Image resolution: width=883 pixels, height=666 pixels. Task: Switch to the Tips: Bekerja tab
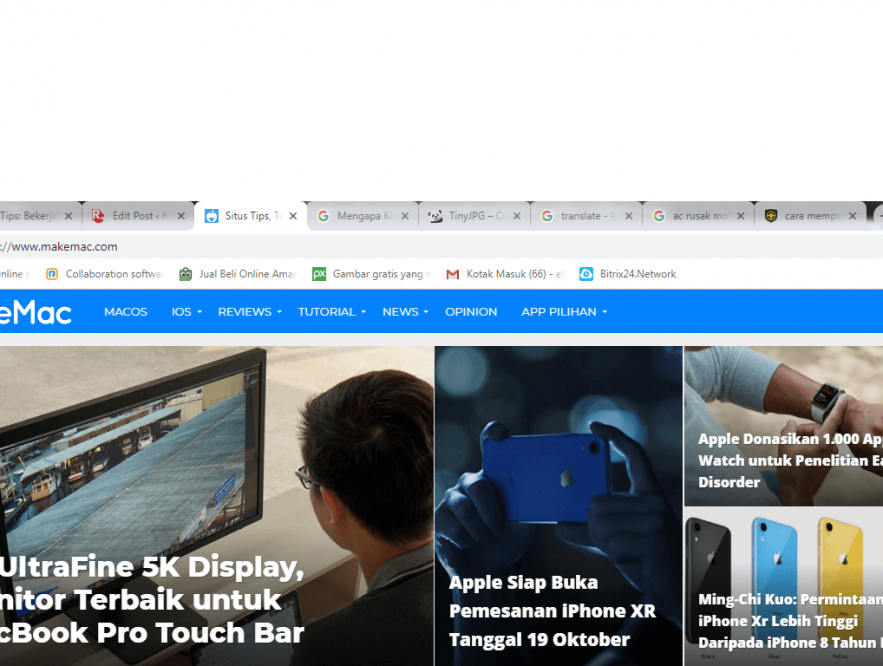(x=39, y=216)
